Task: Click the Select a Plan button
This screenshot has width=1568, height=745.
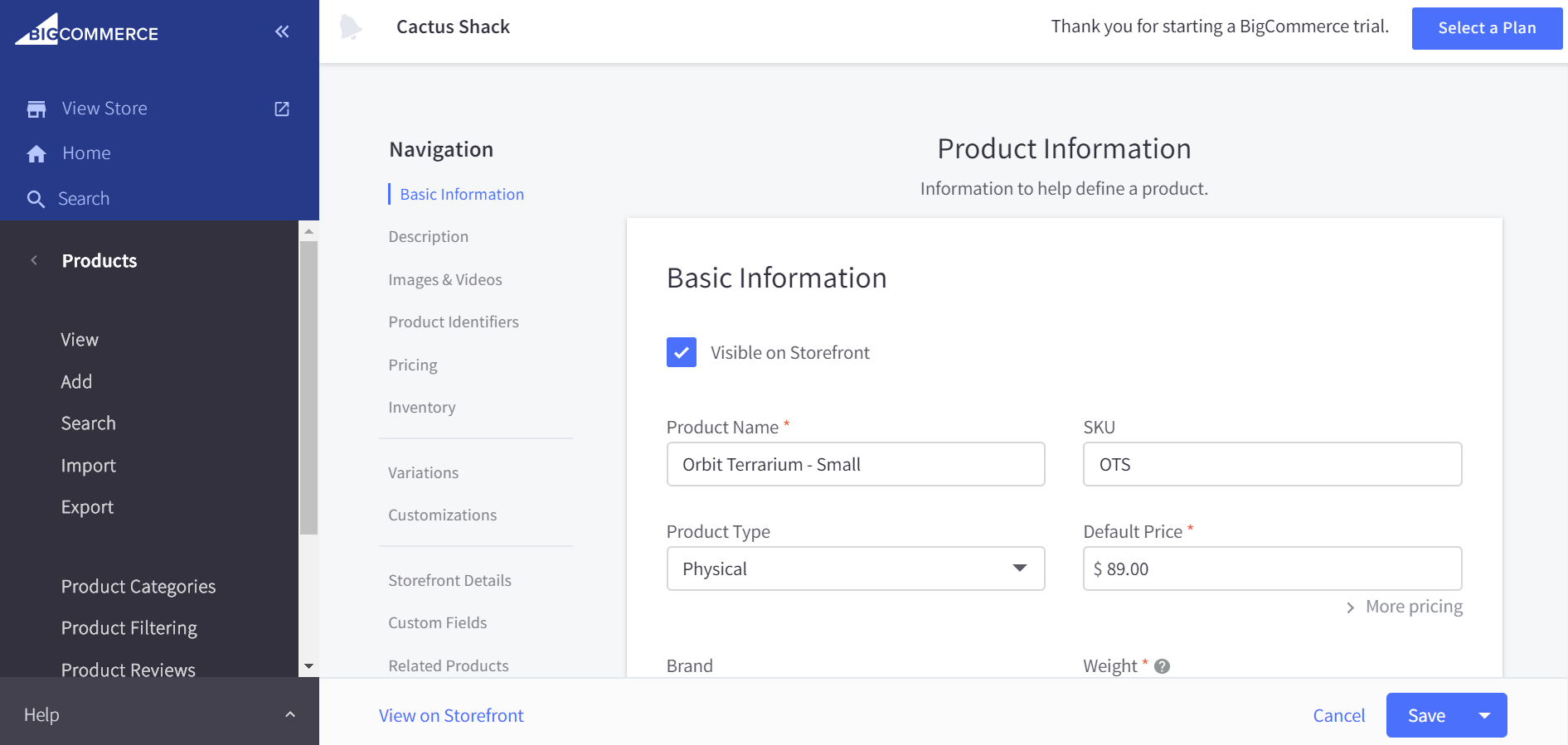Action: [1486, 28]
